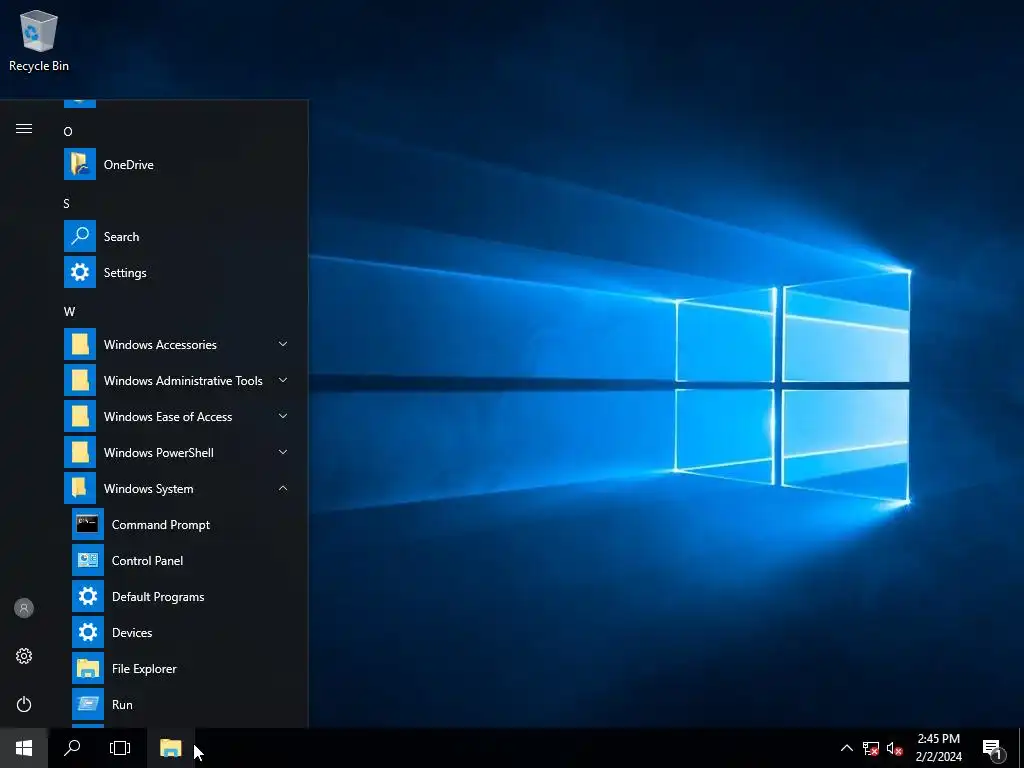Image resolution: width=1024 pixels, height=768 pixels.
Task: Click the Windows PowerShell folder icon
Action: pyautogui.click(x=80, y=452)
